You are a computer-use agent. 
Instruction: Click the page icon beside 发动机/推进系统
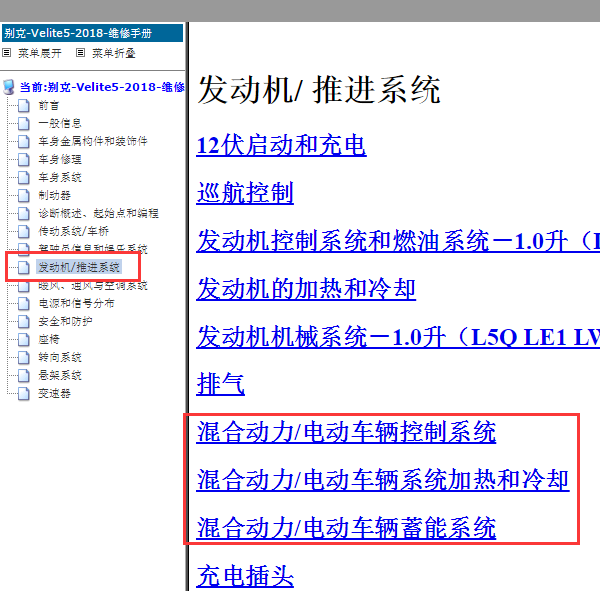coord(24,267)
